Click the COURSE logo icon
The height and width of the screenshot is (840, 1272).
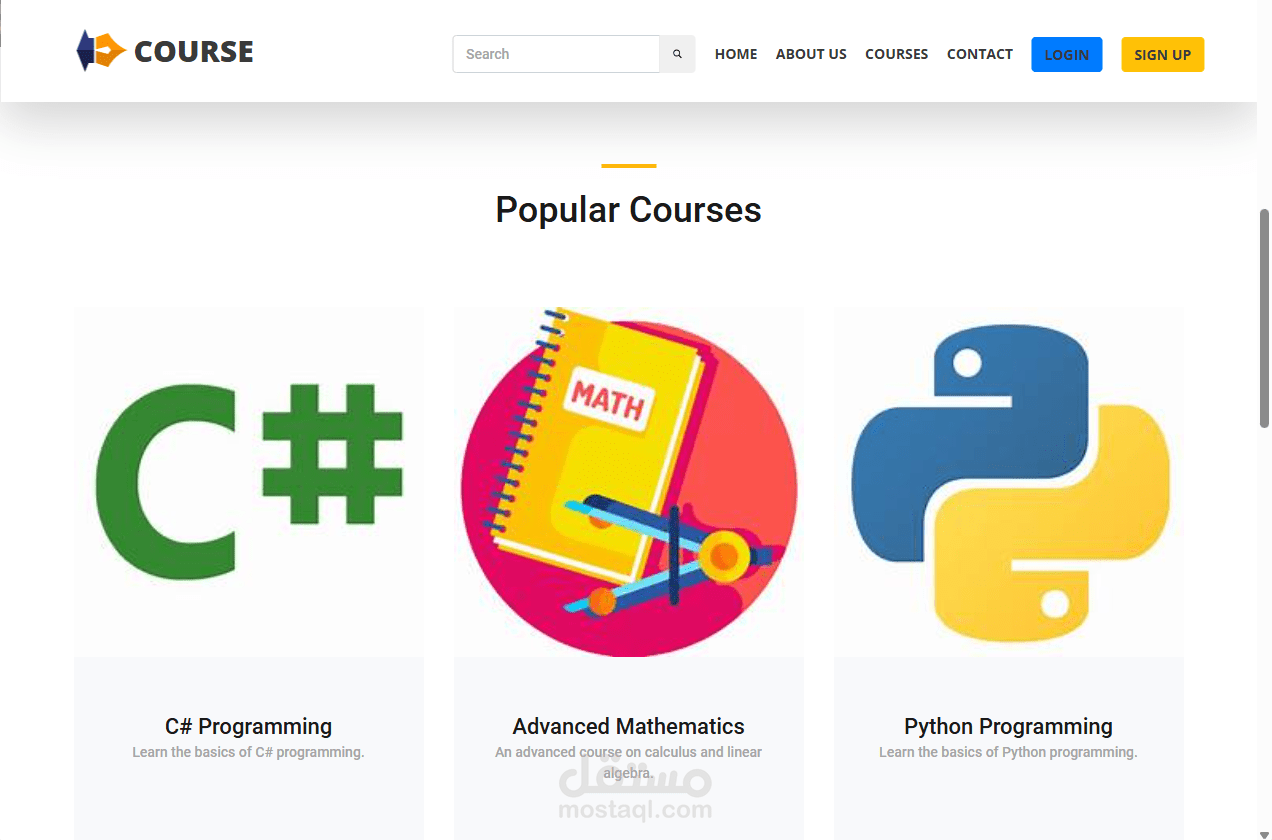[101, 51]
